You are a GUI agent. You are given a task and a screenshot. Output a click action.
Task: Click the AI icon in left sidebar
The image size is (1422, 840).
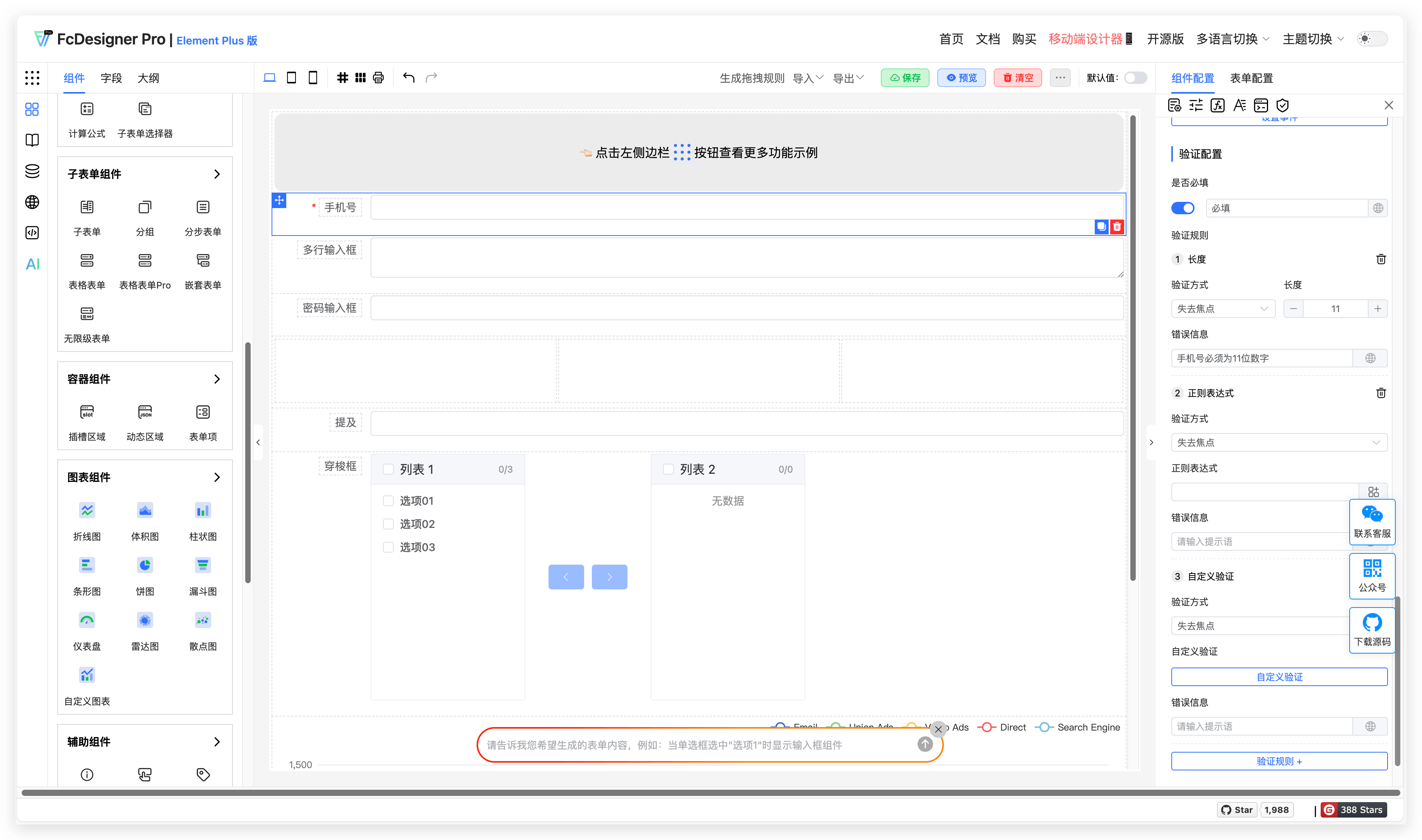click(32, 264)
